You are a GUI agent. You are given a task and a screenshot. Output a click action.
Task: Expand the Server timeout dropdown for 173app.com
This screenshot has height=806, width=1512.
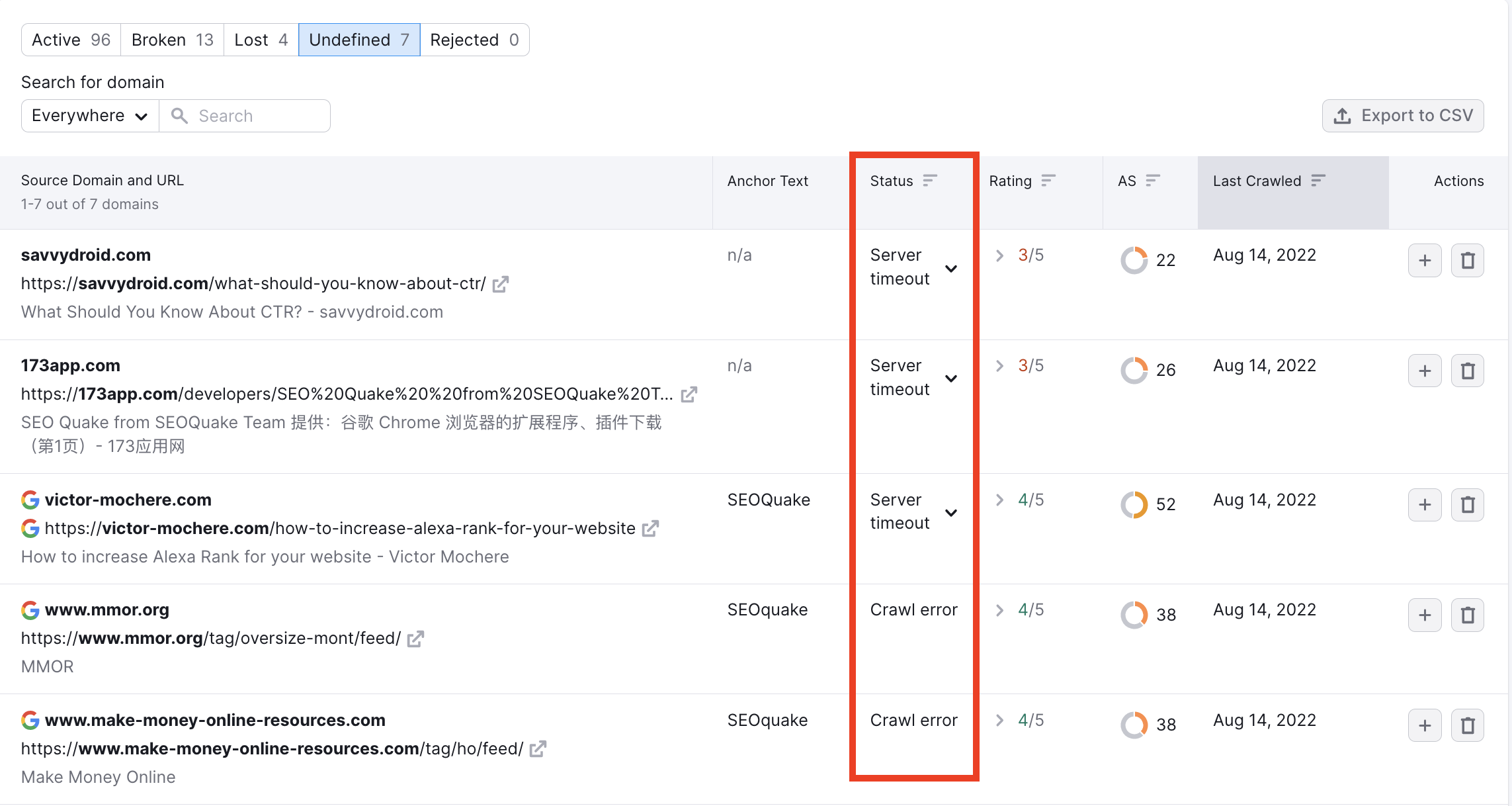click(x=951, y=378)
